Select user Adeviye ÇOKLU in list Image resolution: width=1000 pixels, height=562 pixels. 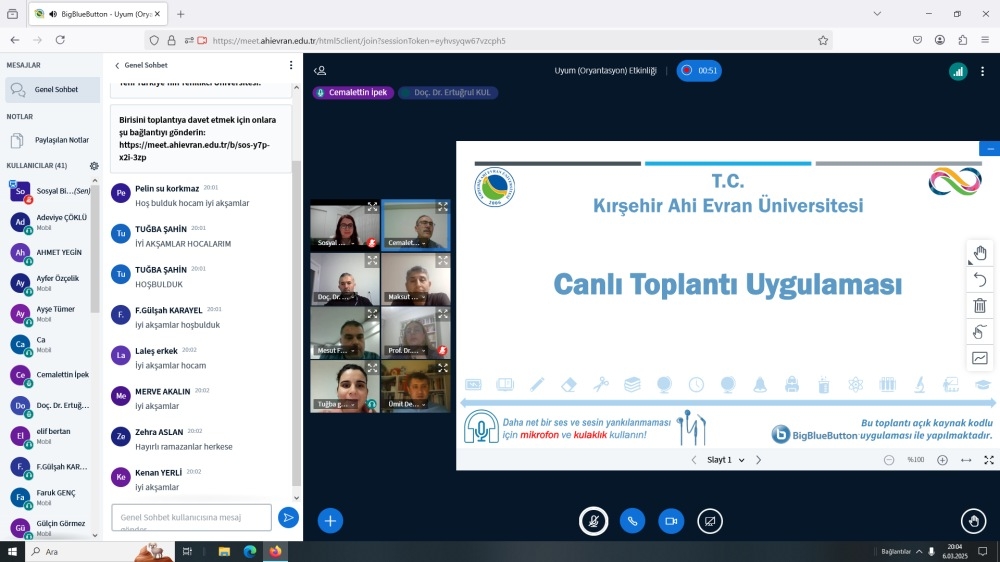(50, 222)
